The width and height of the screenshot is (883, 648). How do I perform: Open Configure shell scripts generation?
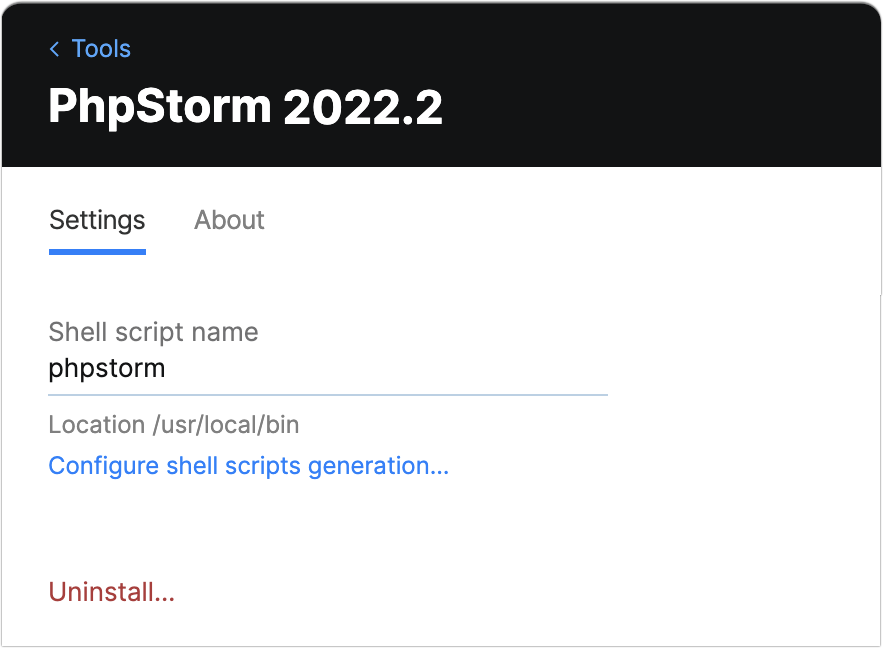tap(248, 465)
